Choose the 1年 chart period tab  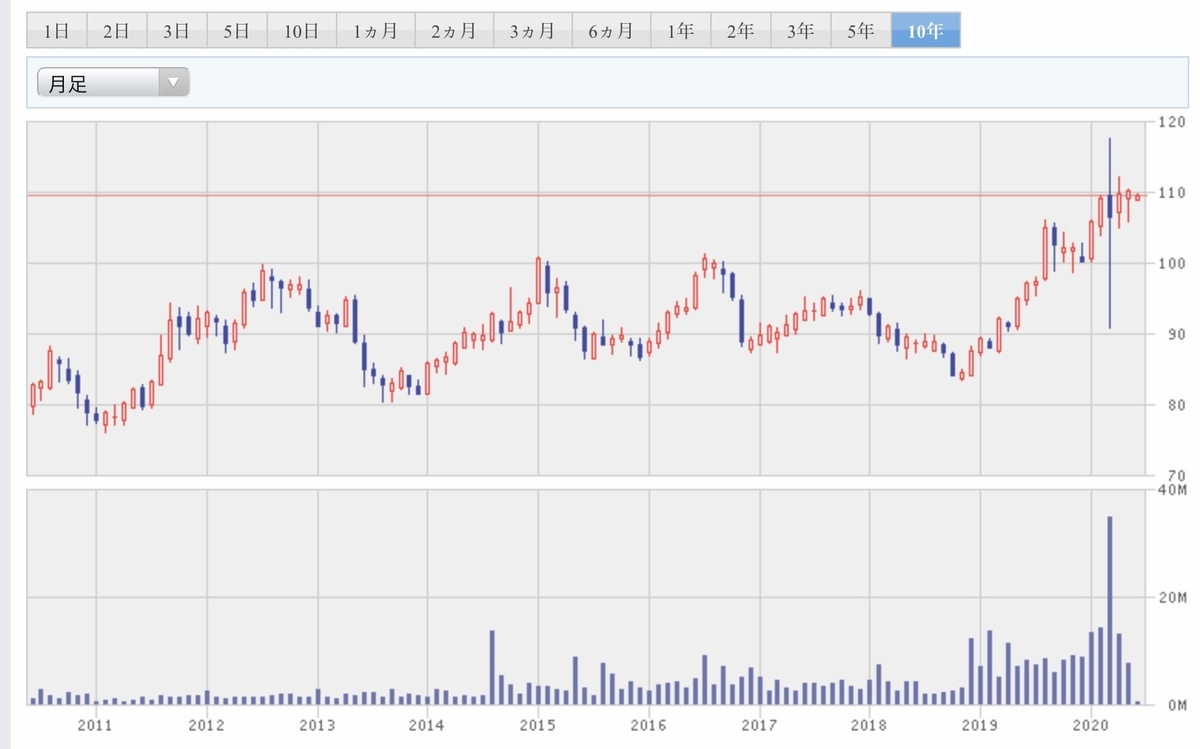[680, 30]
